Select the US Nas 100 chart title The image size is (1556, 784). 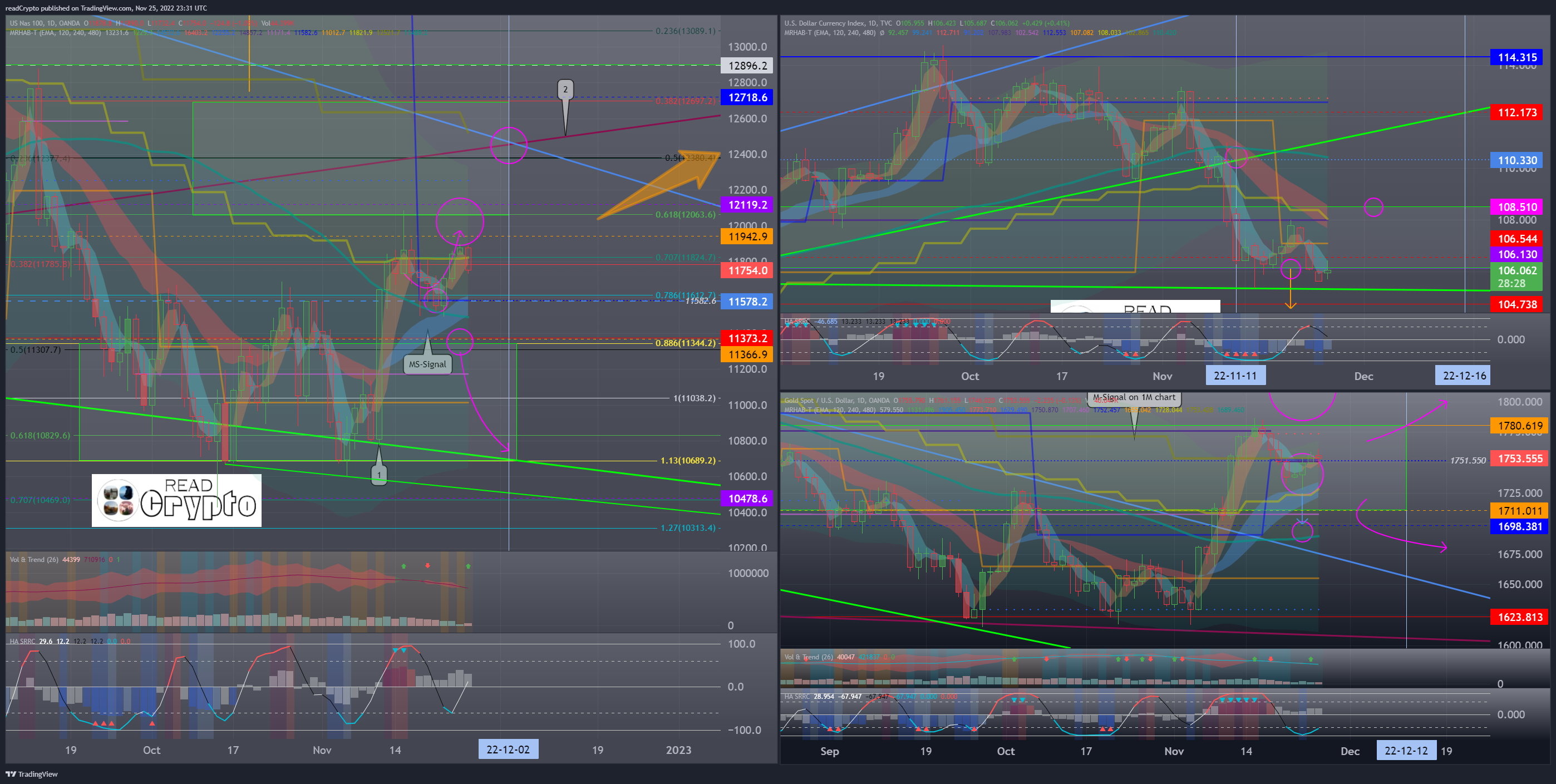tap(45, 23)
